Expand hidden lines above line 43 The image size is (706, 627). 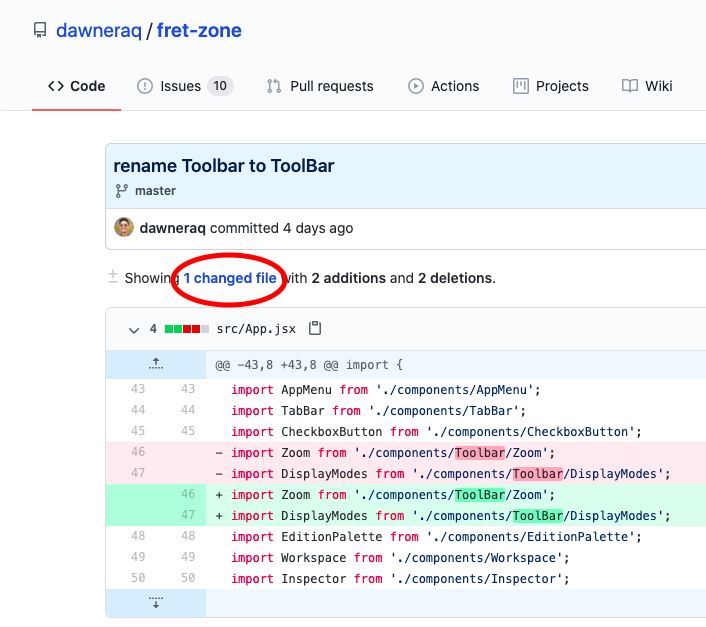click(x=156, y=364)
